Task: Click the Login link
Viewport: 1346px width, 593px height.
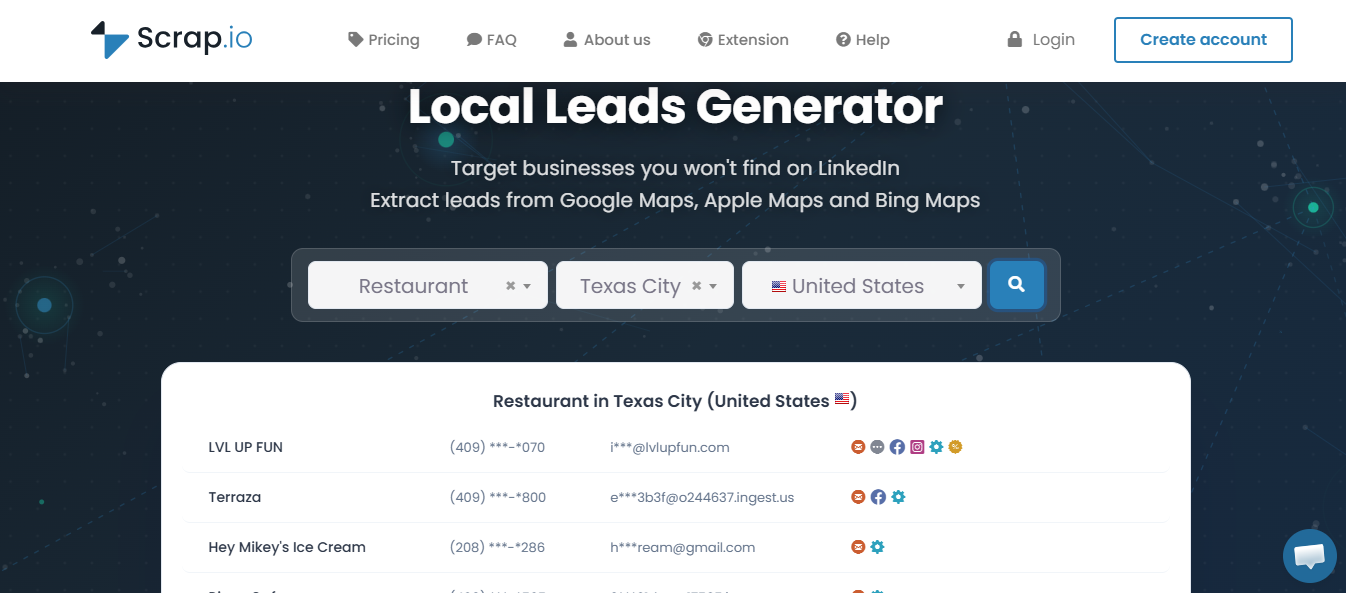Action: [1041, 40]
